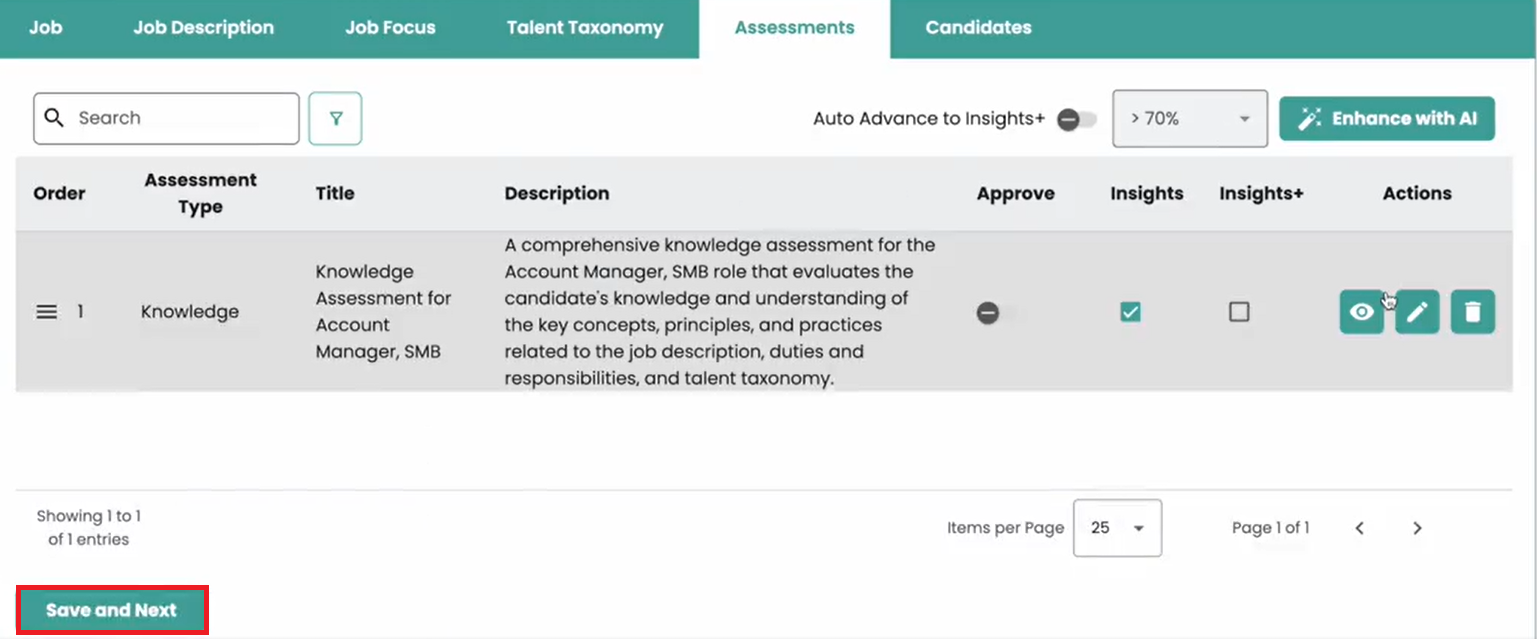This screenshot has width=1537, height=639.
Task: Click the Save and Next button
Action: pyautogui.click(x=111, y=610)
